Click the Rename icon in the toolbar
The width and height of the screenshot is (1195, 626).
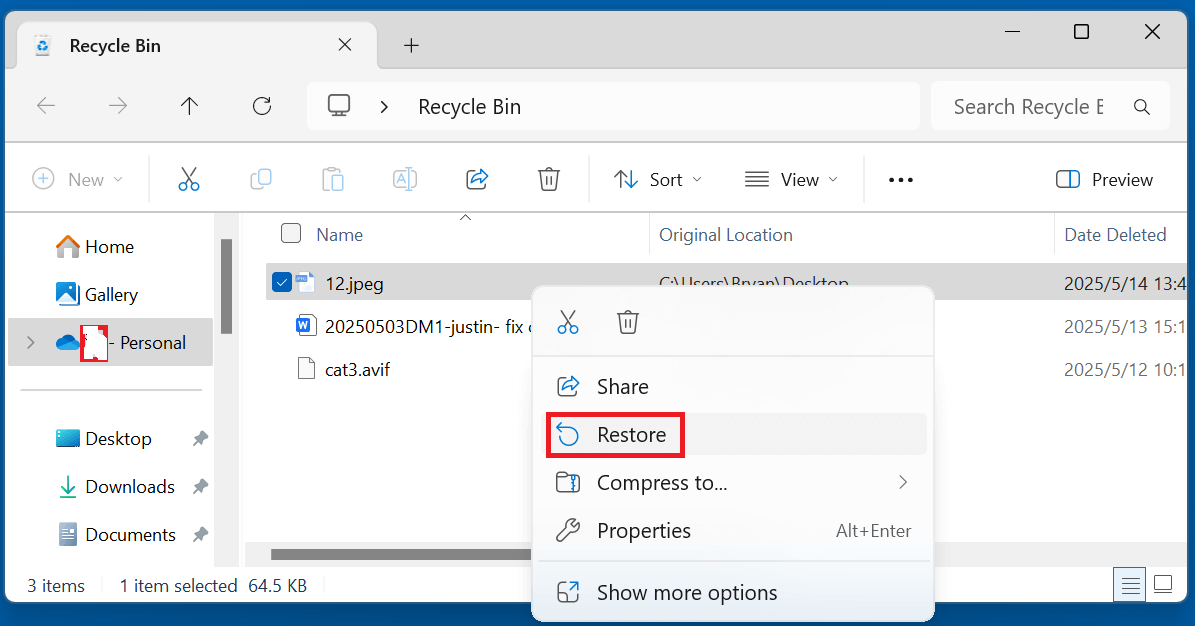(405, 179)
